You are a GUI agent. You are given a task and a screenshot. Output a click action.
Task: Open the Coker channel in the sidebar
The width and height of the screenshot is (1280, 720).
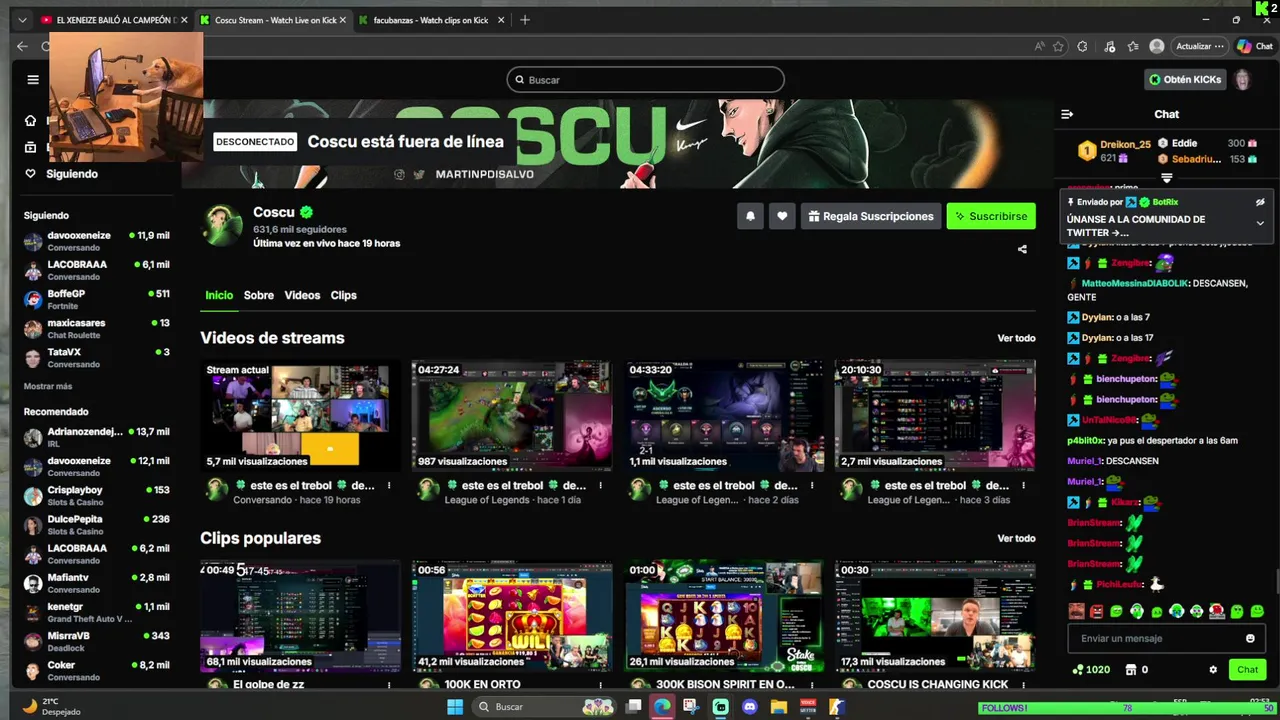97,670
